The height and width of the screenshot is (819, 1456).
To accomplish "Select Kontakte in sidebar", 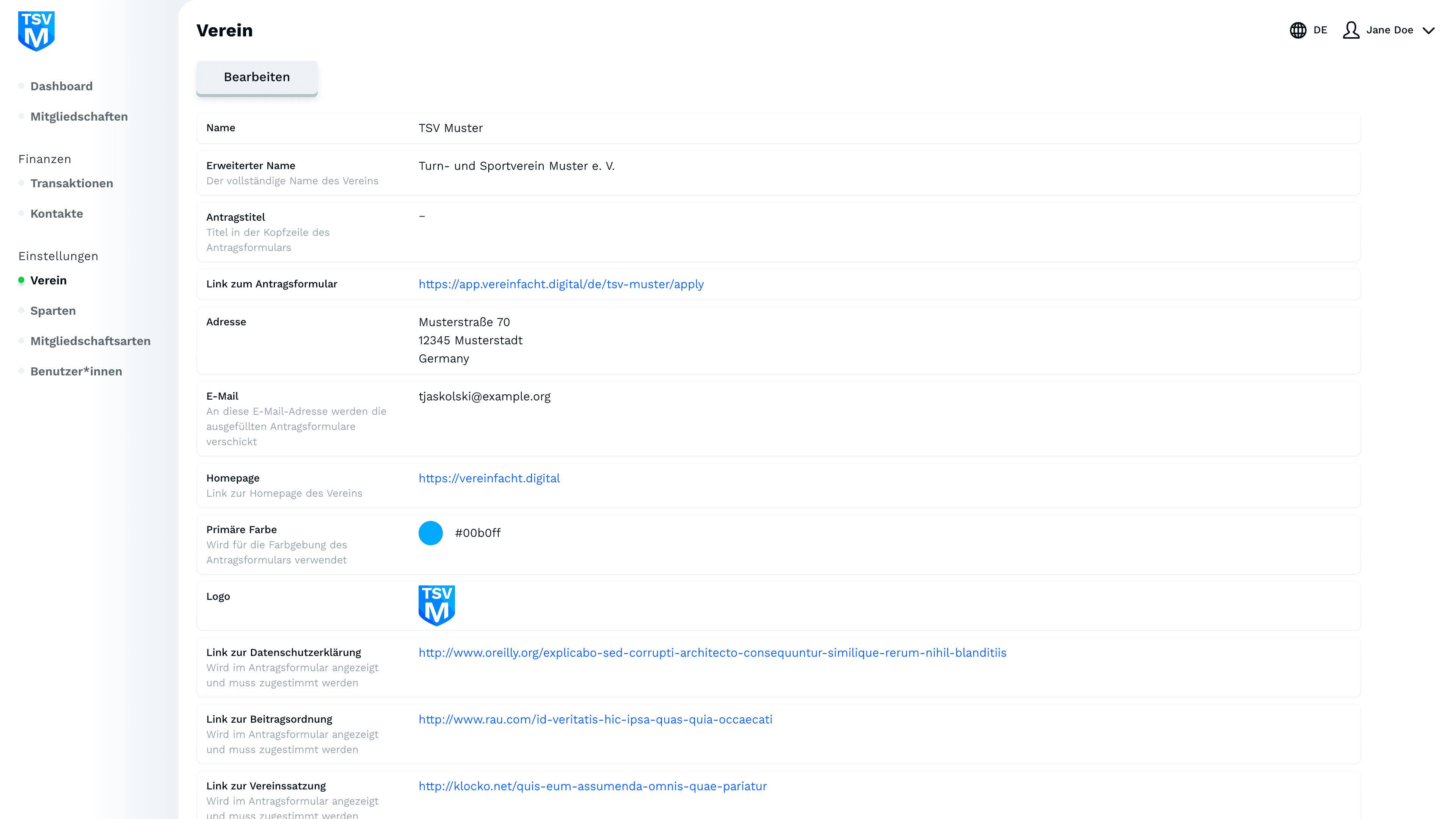I will [56, 213].
